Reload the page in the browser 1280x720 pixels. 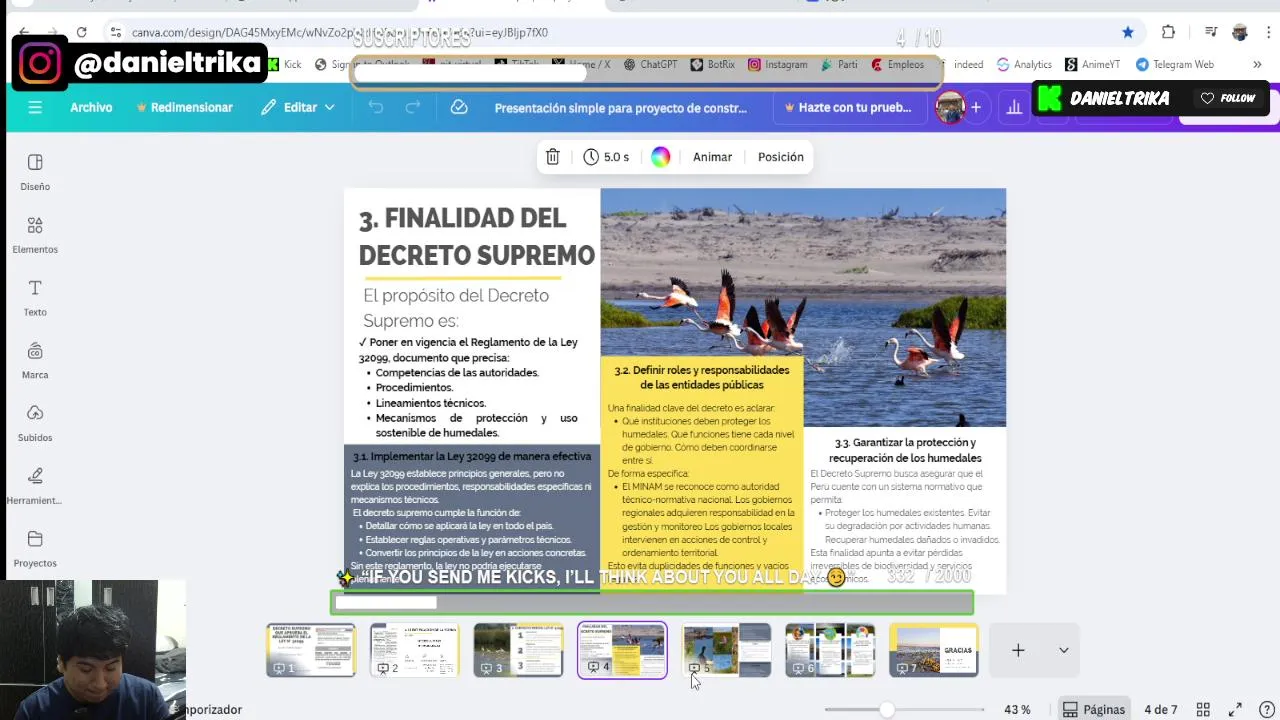pyautogui.click(x=82, y=32)
